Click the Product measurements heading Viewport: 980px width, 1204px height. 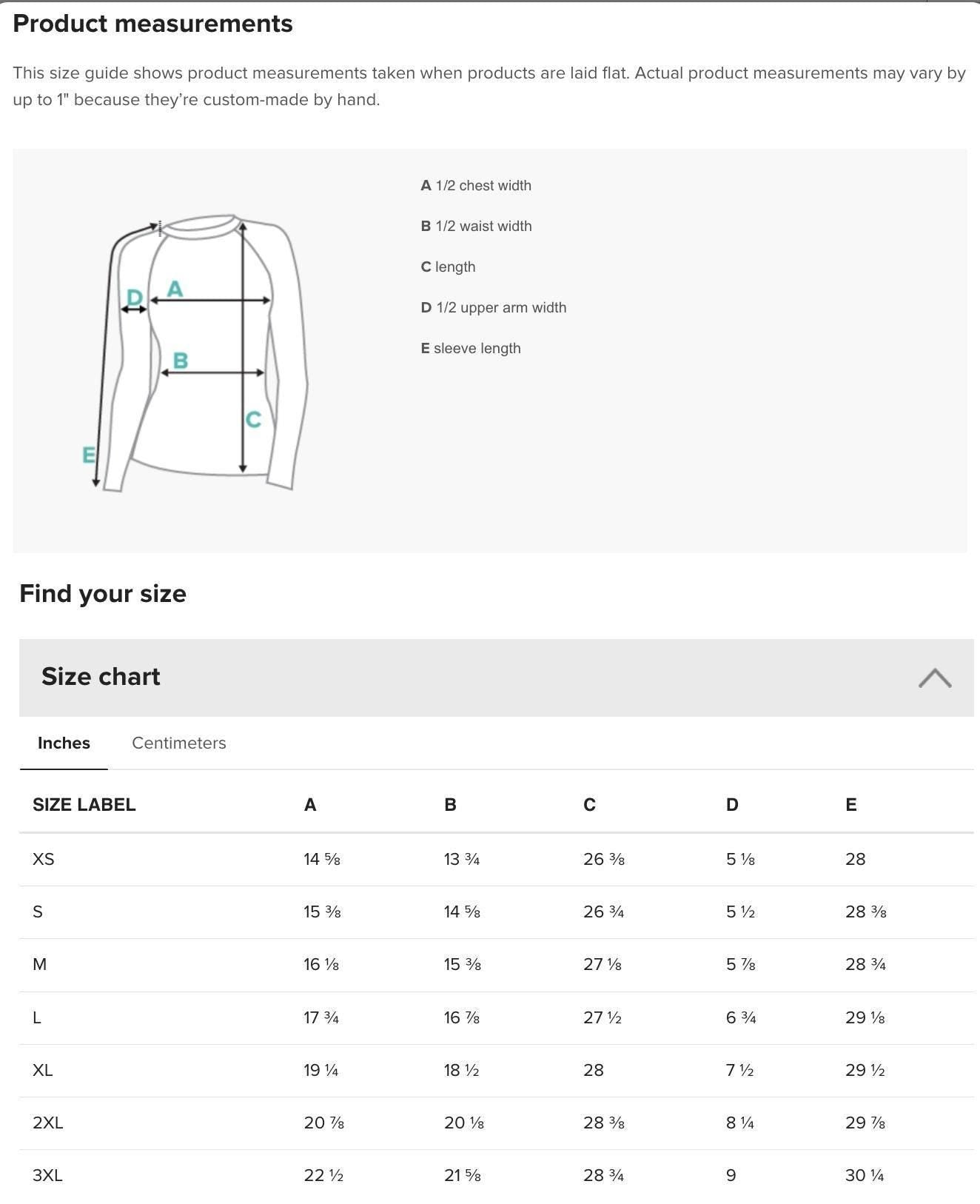click(x=155, y=23)
